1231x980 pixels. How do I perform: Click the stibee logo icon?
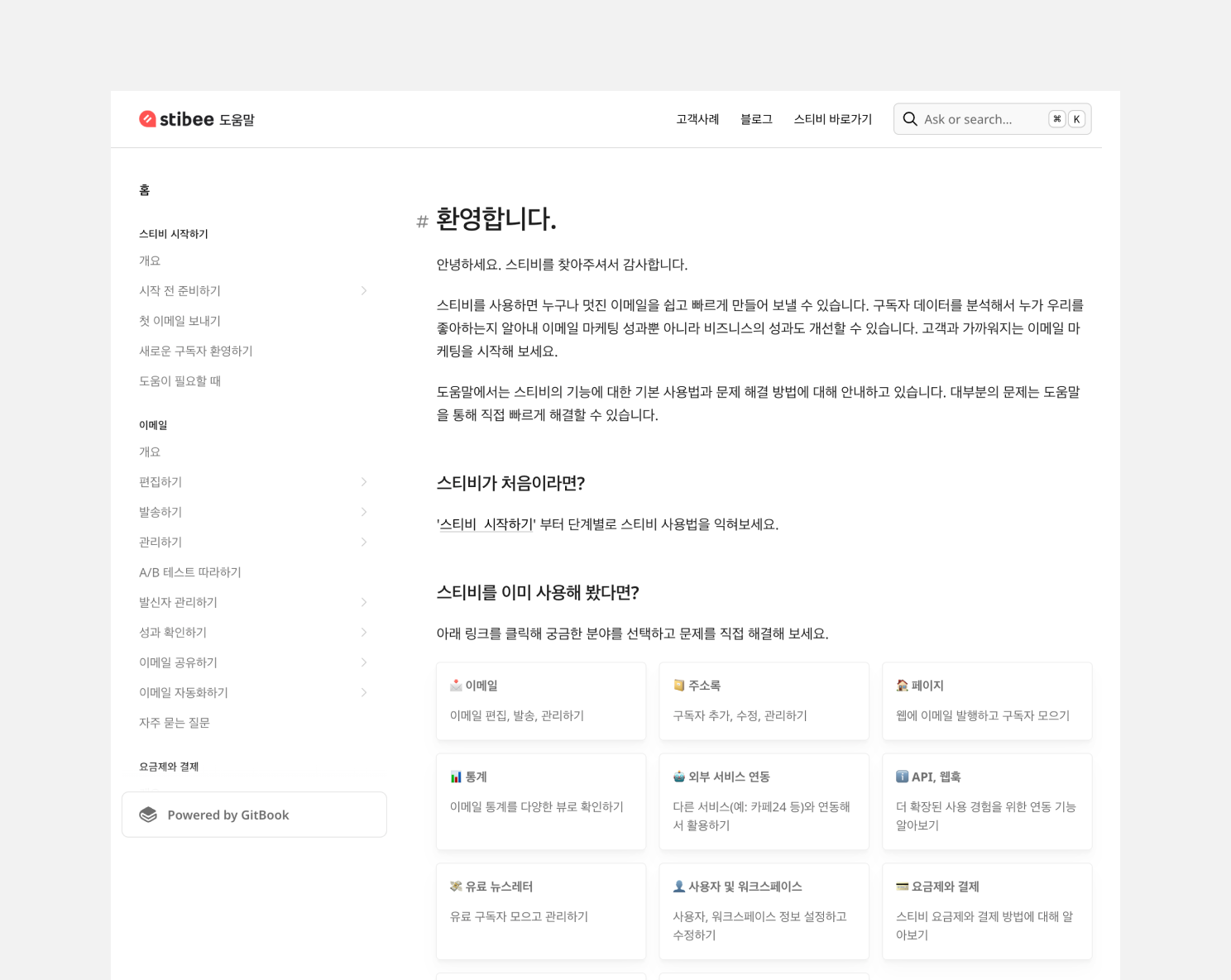pyautogui.click(x=147, y=119)
